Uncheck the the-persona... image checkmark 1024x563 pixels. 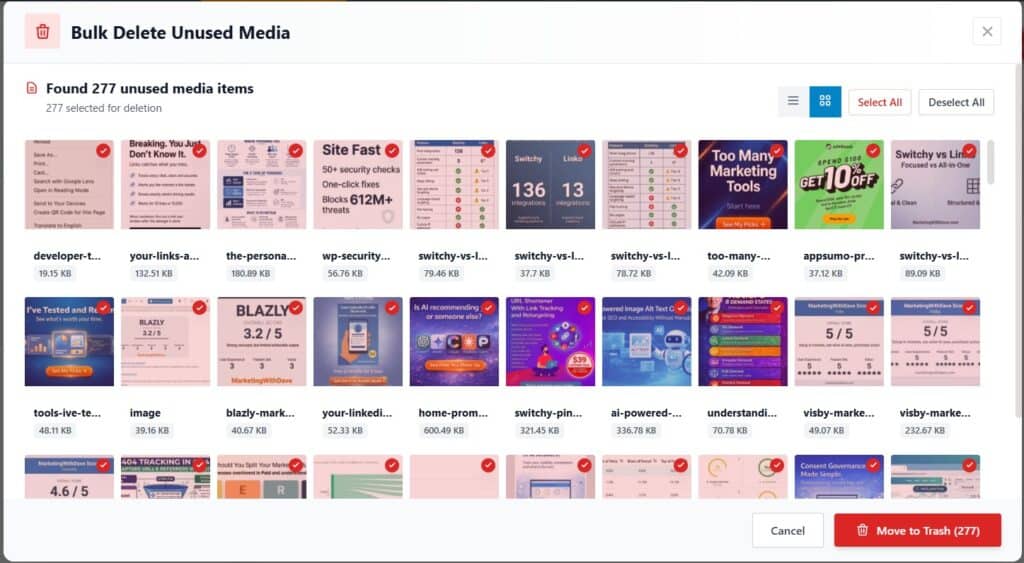pos(296,150)
